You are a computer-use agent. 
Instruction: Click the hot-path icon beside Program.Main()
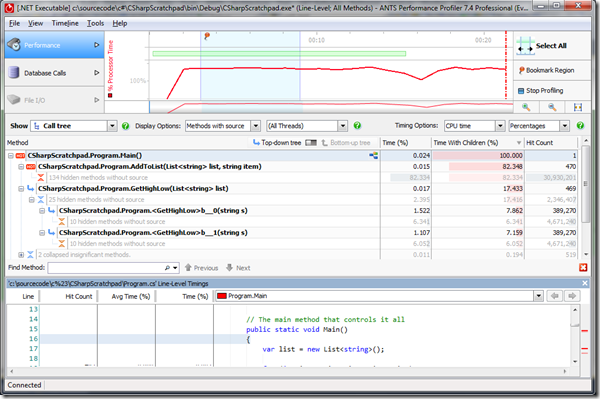point(21,155)
